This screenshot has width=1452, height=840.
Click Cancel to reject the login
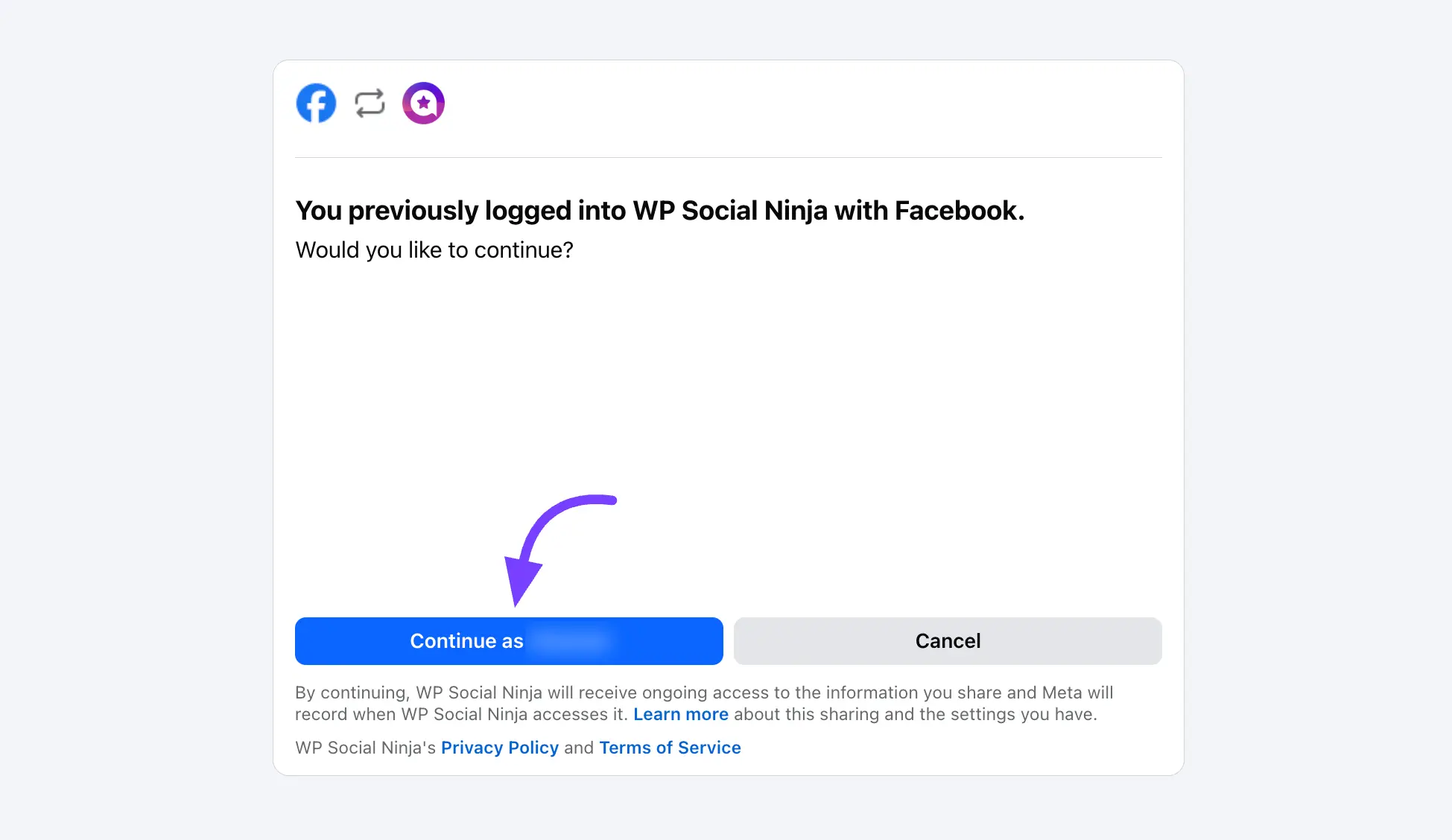click(x=947, y=640)
